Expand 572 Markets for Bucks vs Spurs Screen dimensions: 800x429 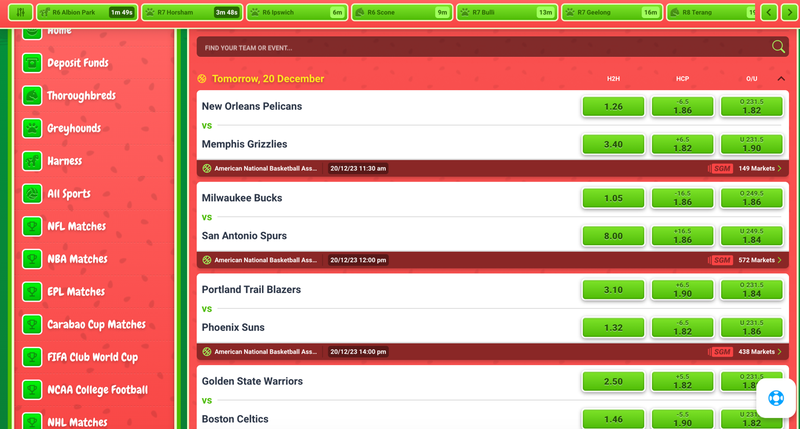[x=760, y=260]
